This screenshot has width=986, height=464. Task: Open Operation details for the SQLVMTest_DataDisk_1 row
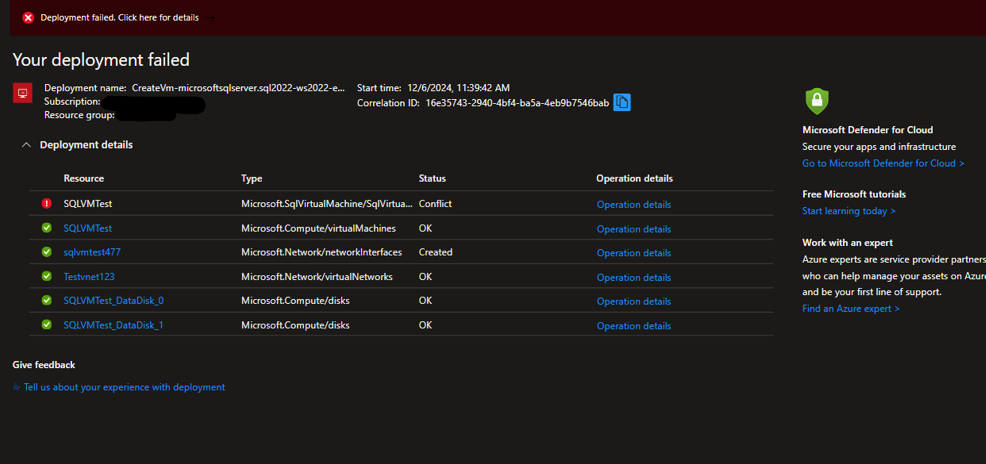click(633, 326)
